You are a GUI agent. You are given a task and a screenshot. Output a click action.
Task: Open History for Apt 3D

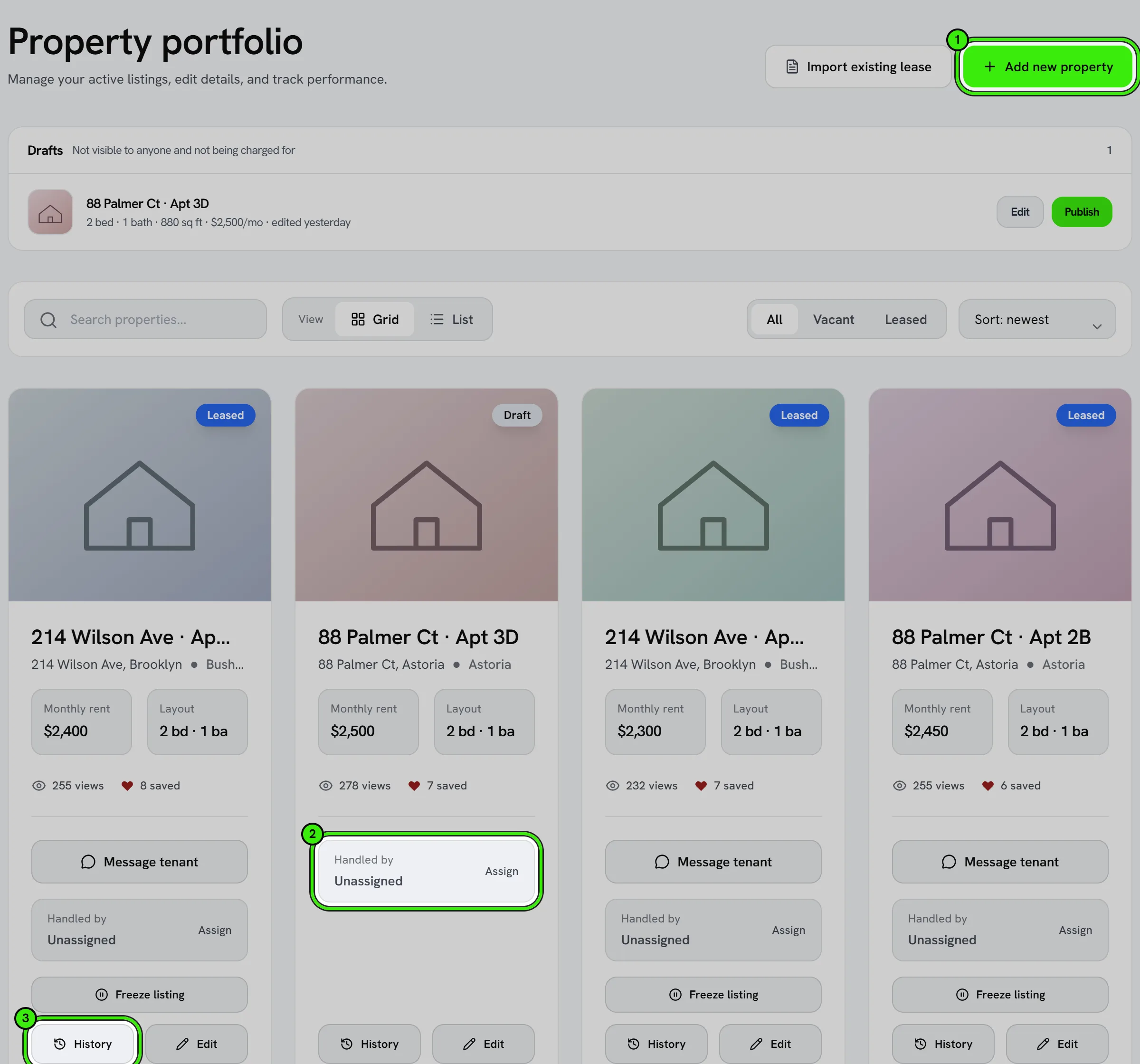[369, 1044]
